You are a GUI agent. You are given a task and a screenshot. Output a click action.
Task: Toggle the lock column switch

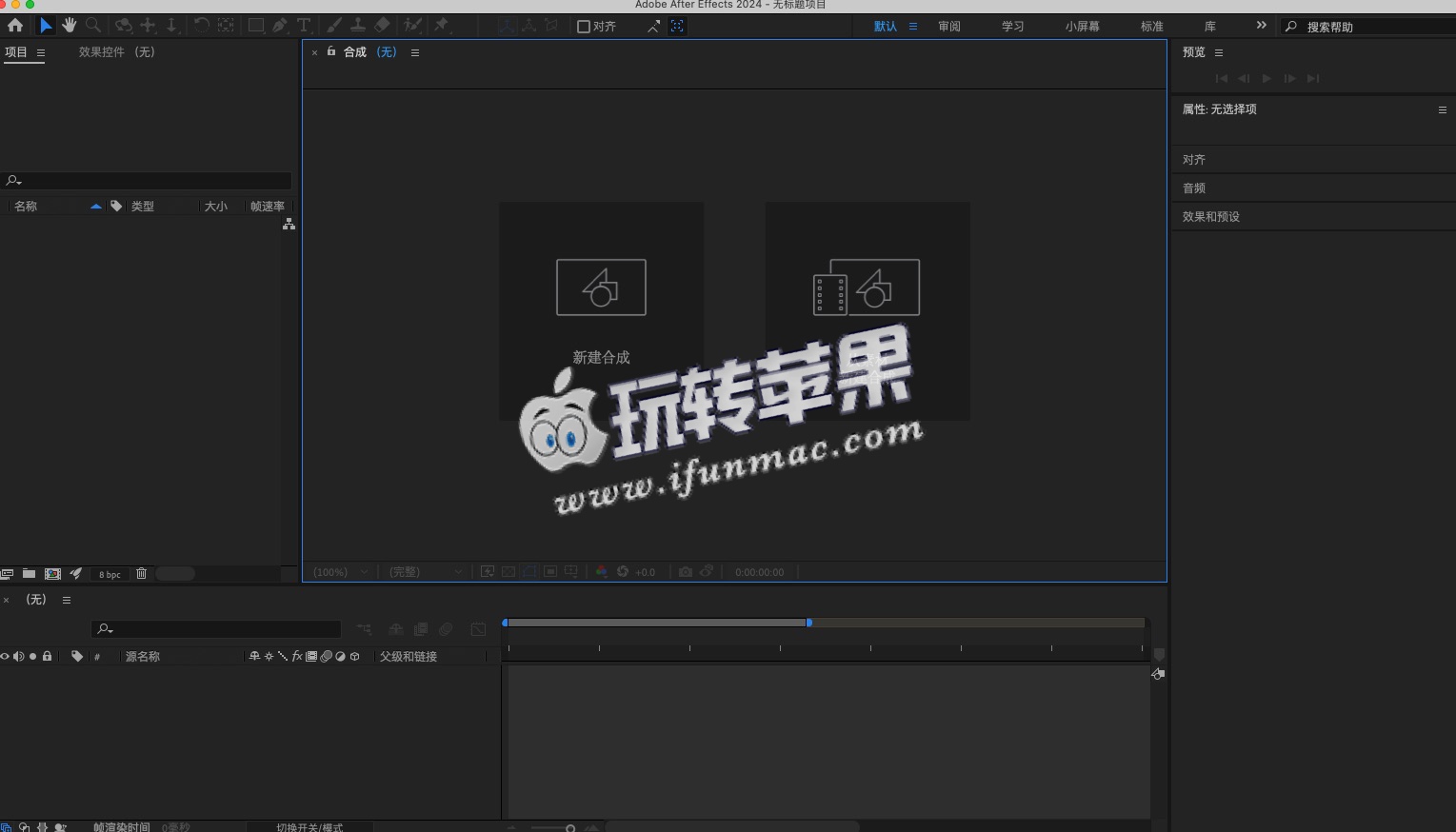pyautogui.click(x=47, y=656)
